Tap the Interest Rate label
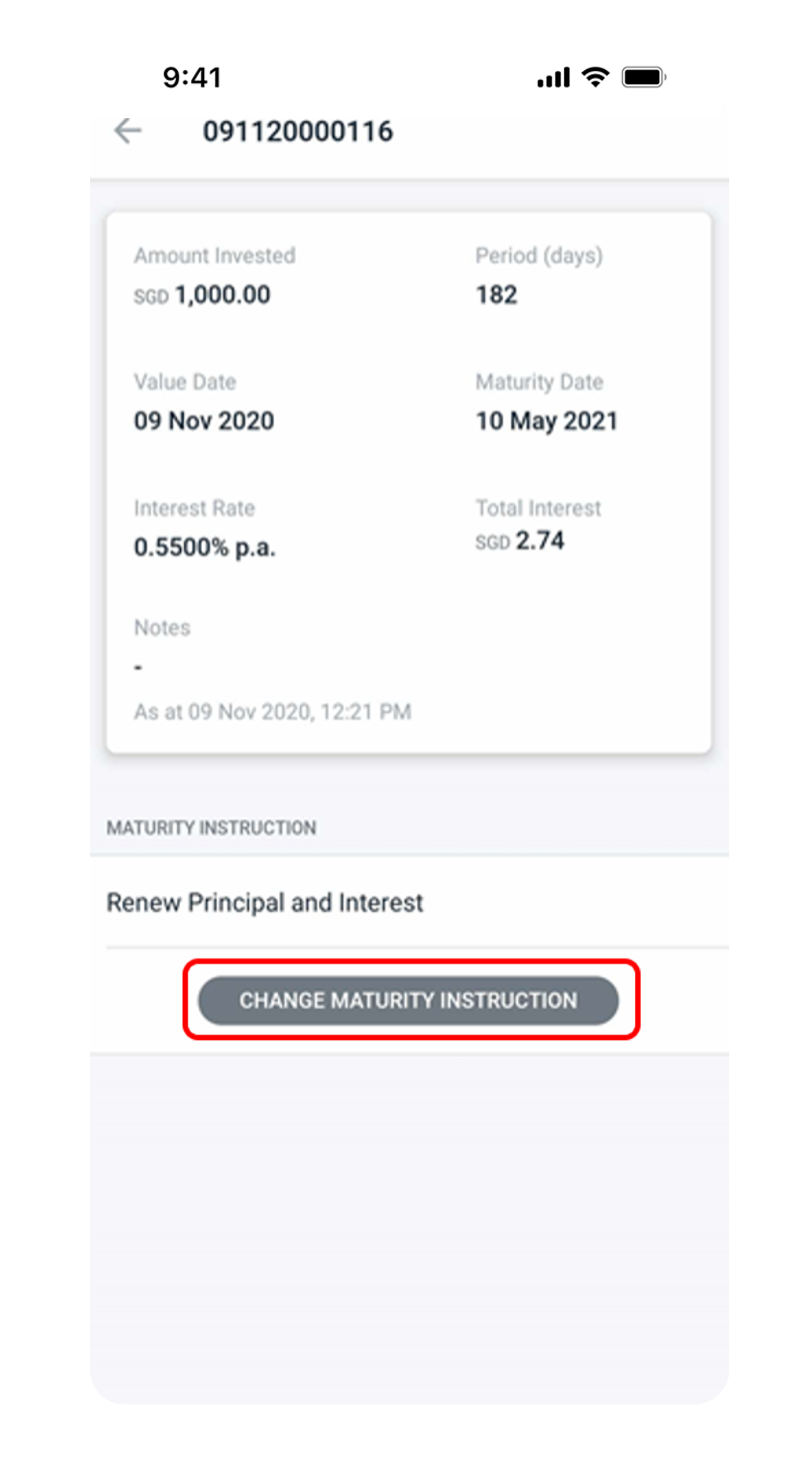 tap(194, 508)
